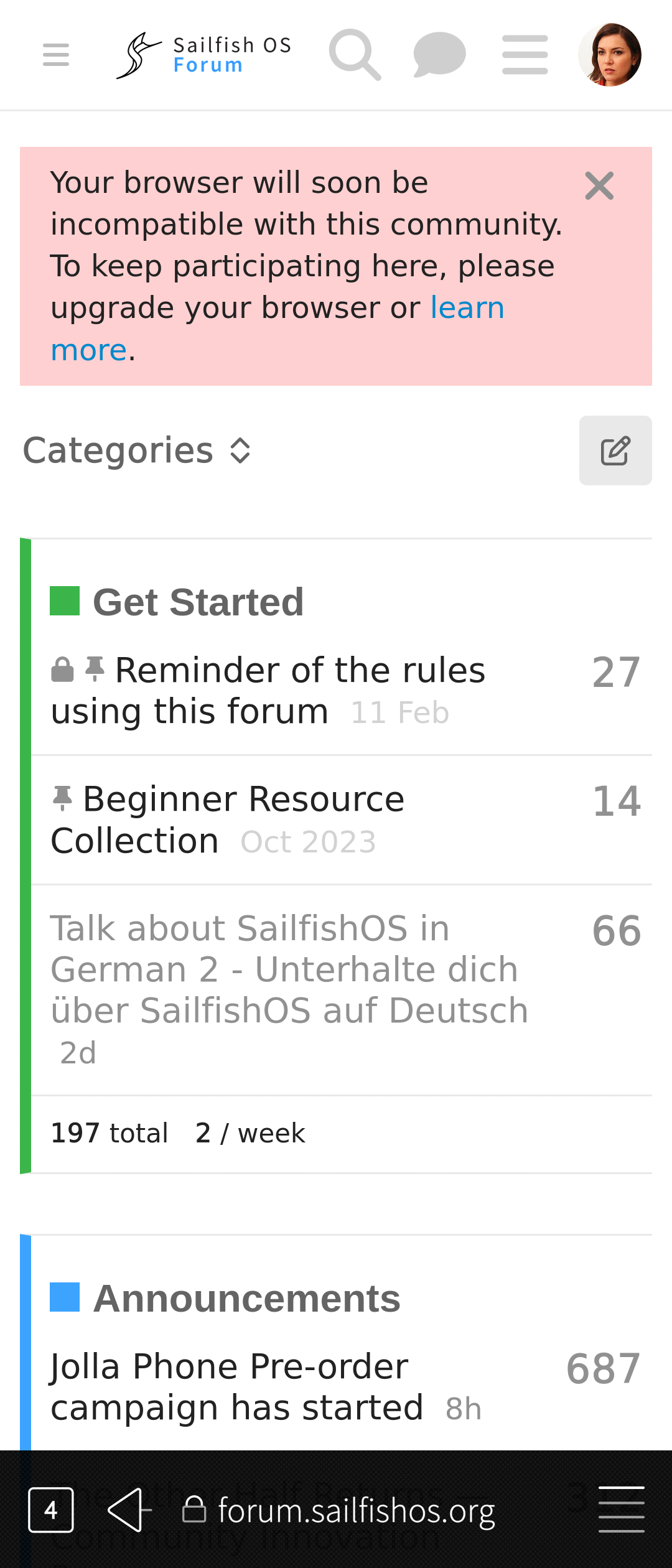The image size is (672, 1568).
Task: Open the Get Started category
Action: click(198, 602)
